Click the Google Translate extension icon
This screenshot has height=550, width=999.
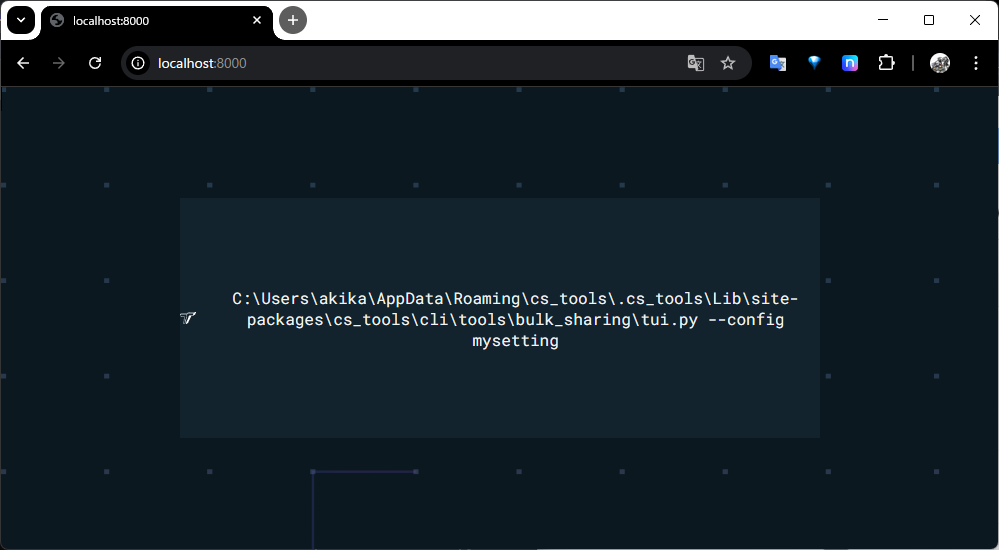point(777,63)
